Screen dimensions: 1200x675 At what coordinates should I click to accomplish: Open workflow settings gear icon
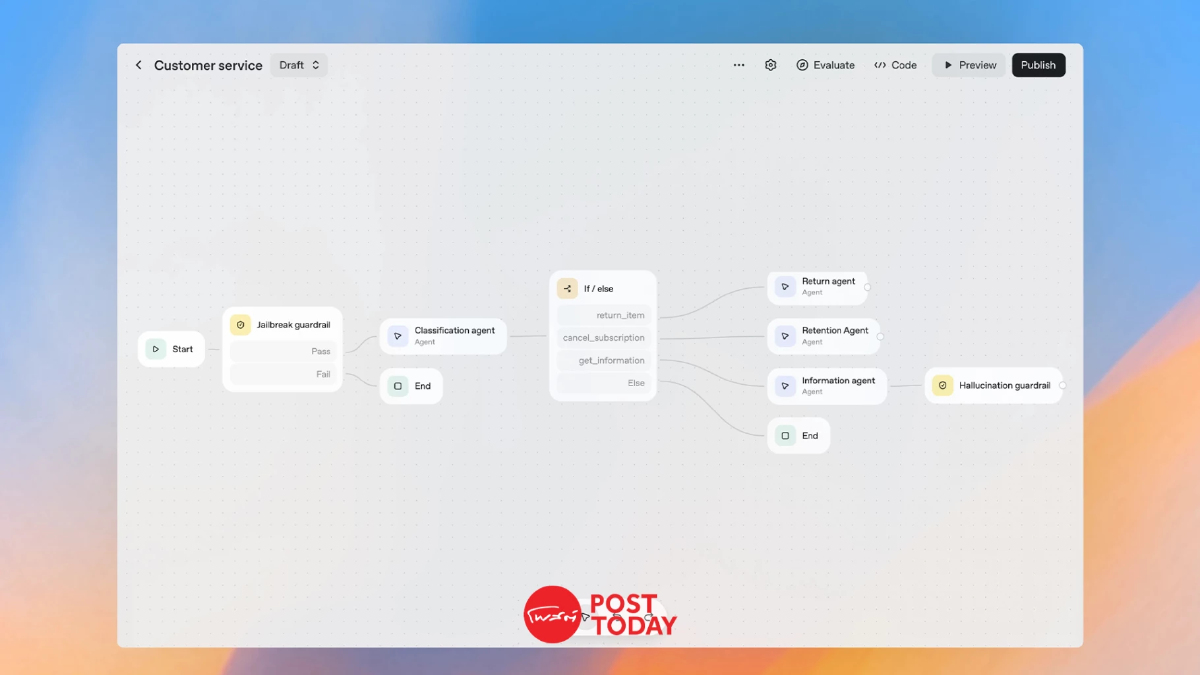[771, 65]
